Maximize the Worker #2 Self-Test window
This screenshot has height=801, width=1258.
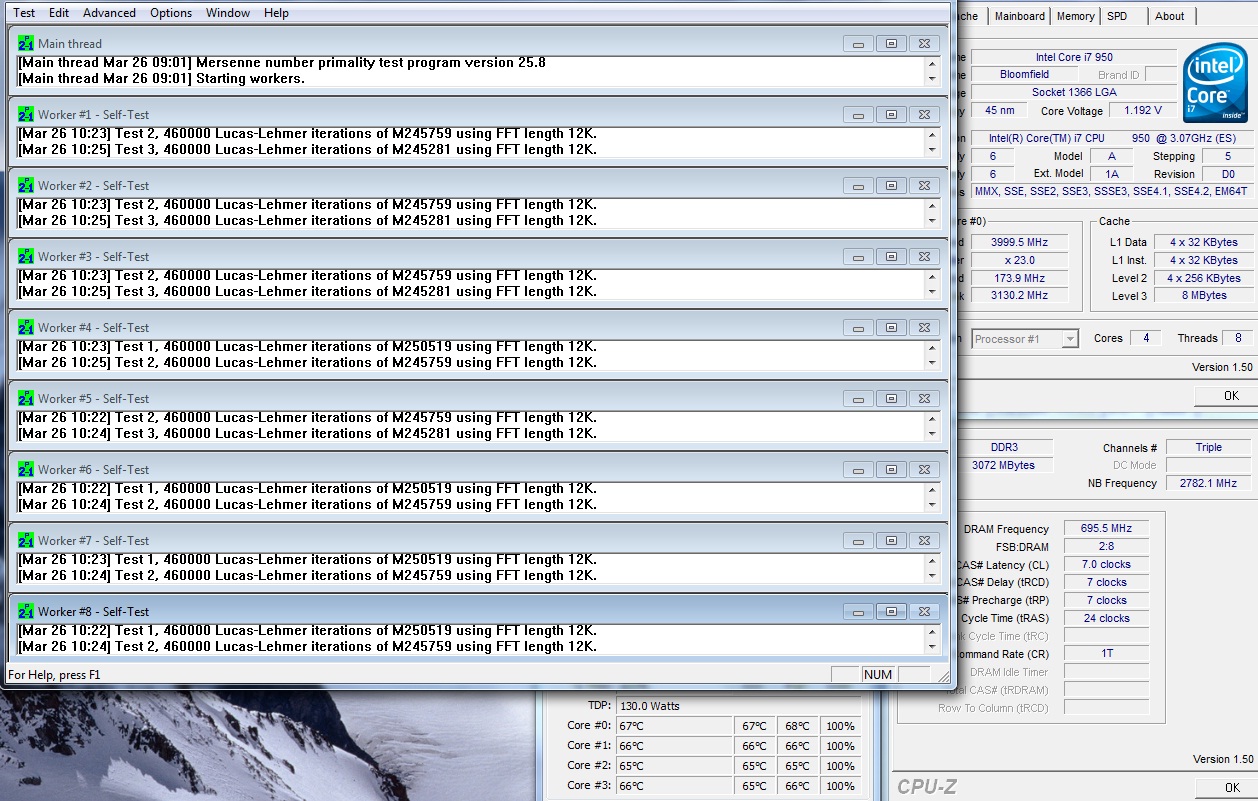tap(890, 186)
